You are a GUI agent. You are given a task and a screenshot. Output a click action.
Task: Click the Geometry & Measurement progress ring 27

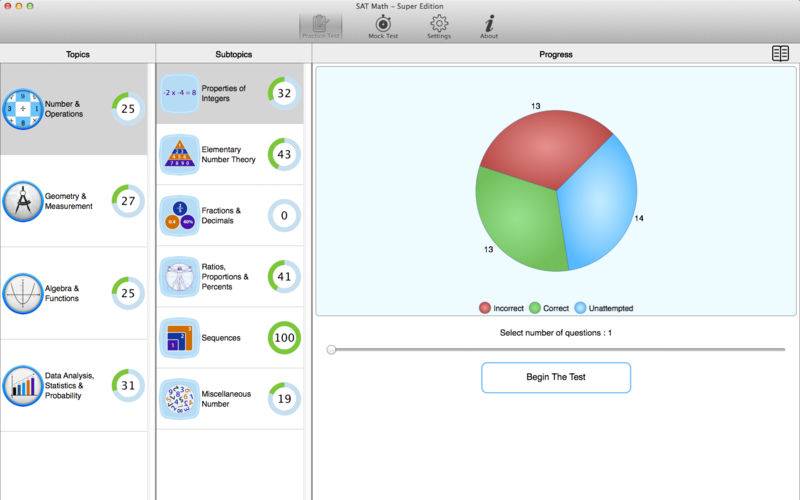pyautogui.click(x=128, y=201)
